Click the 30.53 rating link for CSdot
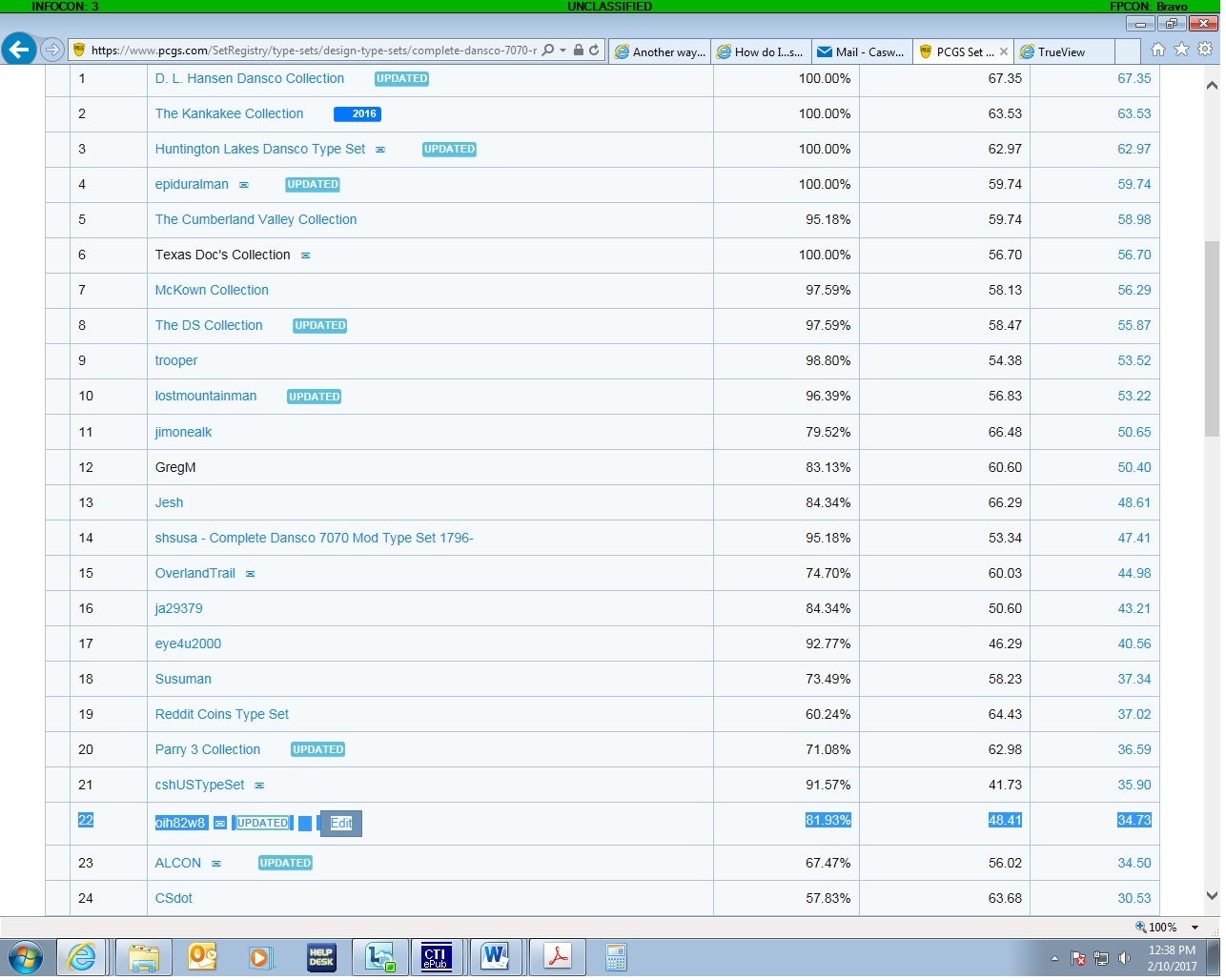Screen dimensions: 1226x980 click(x=1134, y=898)
